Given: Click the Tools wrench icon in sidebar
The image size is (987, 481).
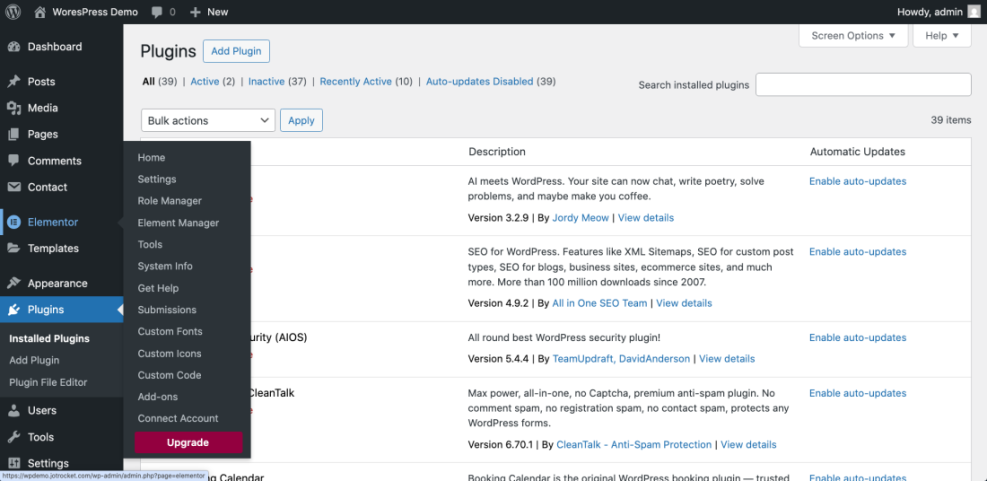Looking at the screenshot, I should (x=14, y=437).
